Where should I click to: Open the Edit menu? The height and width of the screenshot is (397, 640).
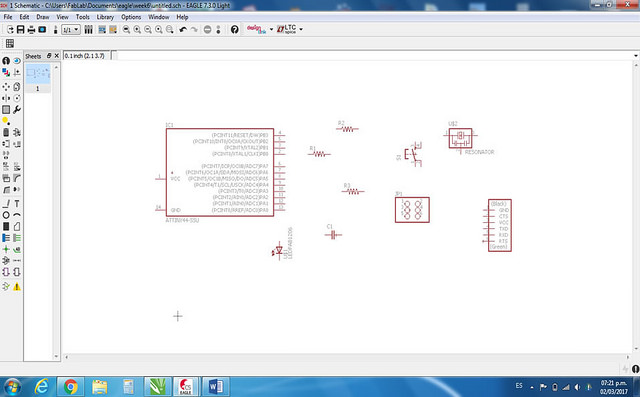click(x=24, y=17)
